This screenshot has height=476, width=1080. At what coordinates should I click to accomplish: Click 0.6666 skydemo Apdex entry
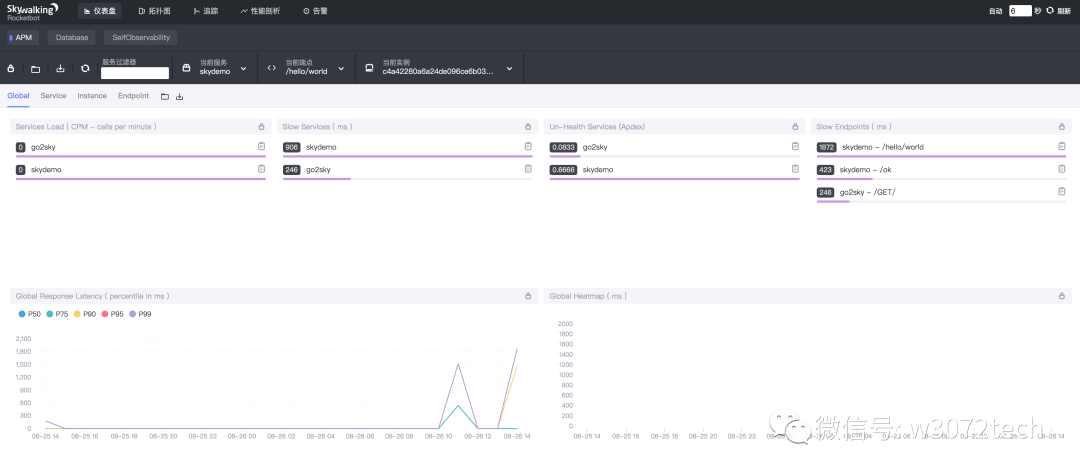click(674, 171)
